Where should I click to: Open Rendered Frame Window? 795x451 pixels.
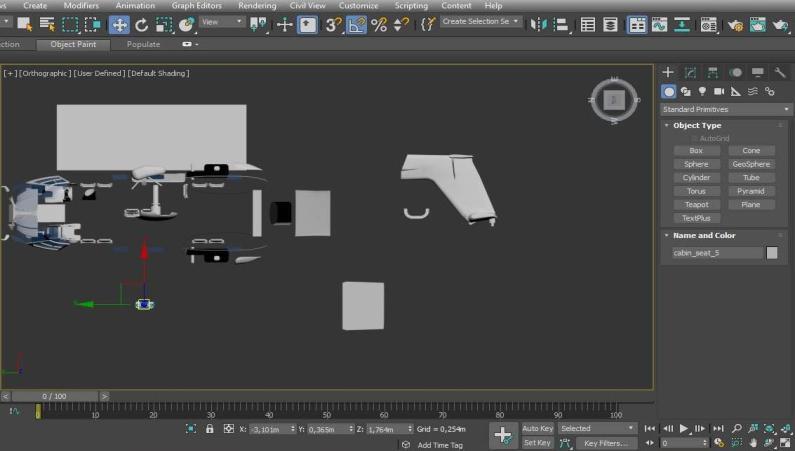tap(757, 24)
